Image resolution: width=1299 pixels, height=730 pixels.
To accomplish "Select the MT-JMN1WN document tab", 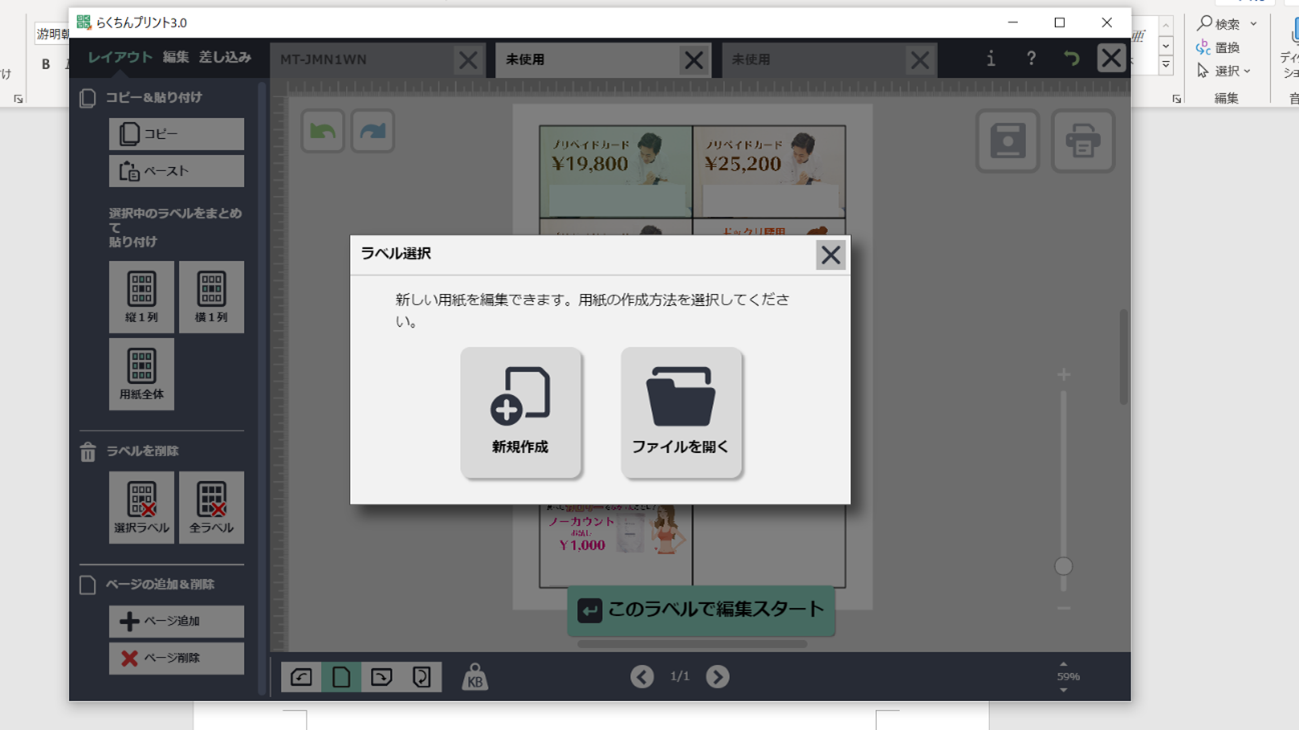I will (x=360, y=60).
